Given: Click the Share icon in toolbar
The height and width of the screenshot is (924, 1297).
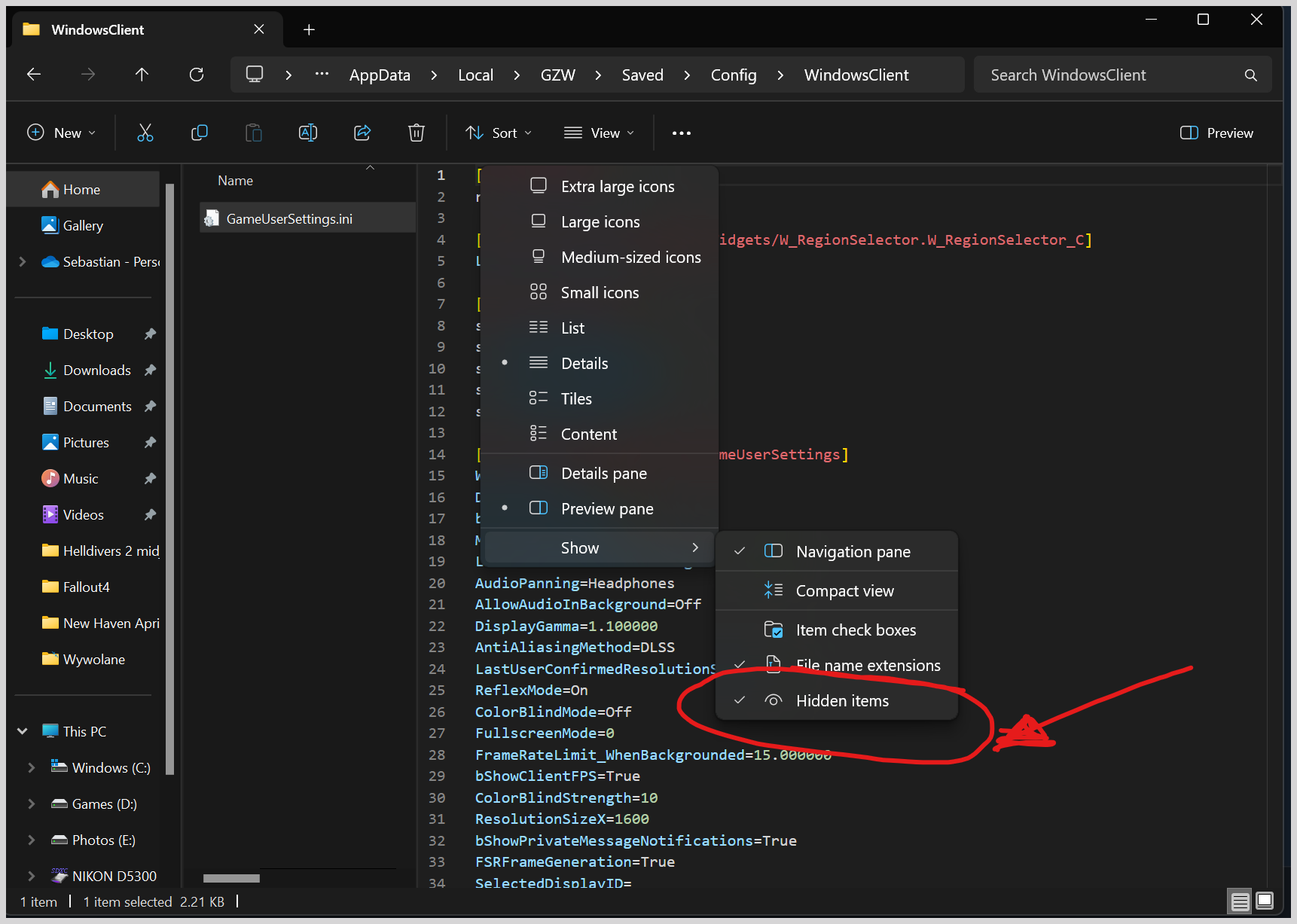Looking at the screenshot, I should pos(362,133).
